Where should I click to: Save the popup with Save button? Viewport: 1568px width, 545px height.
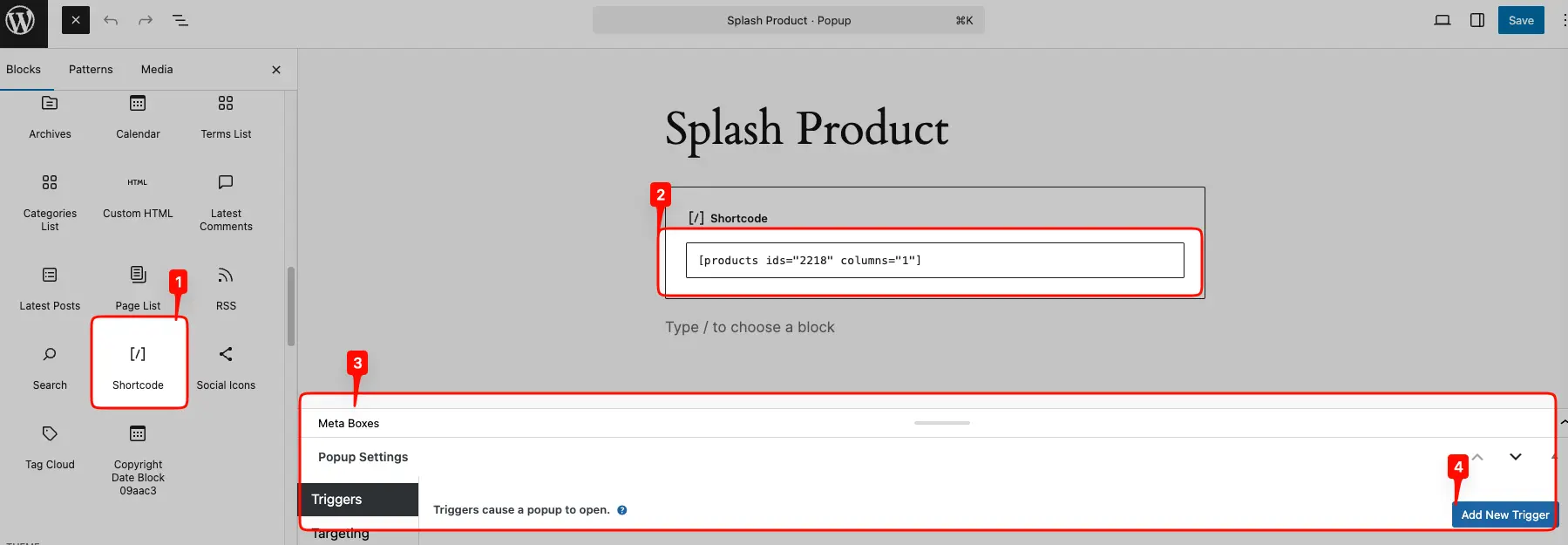click(1521, 20)
